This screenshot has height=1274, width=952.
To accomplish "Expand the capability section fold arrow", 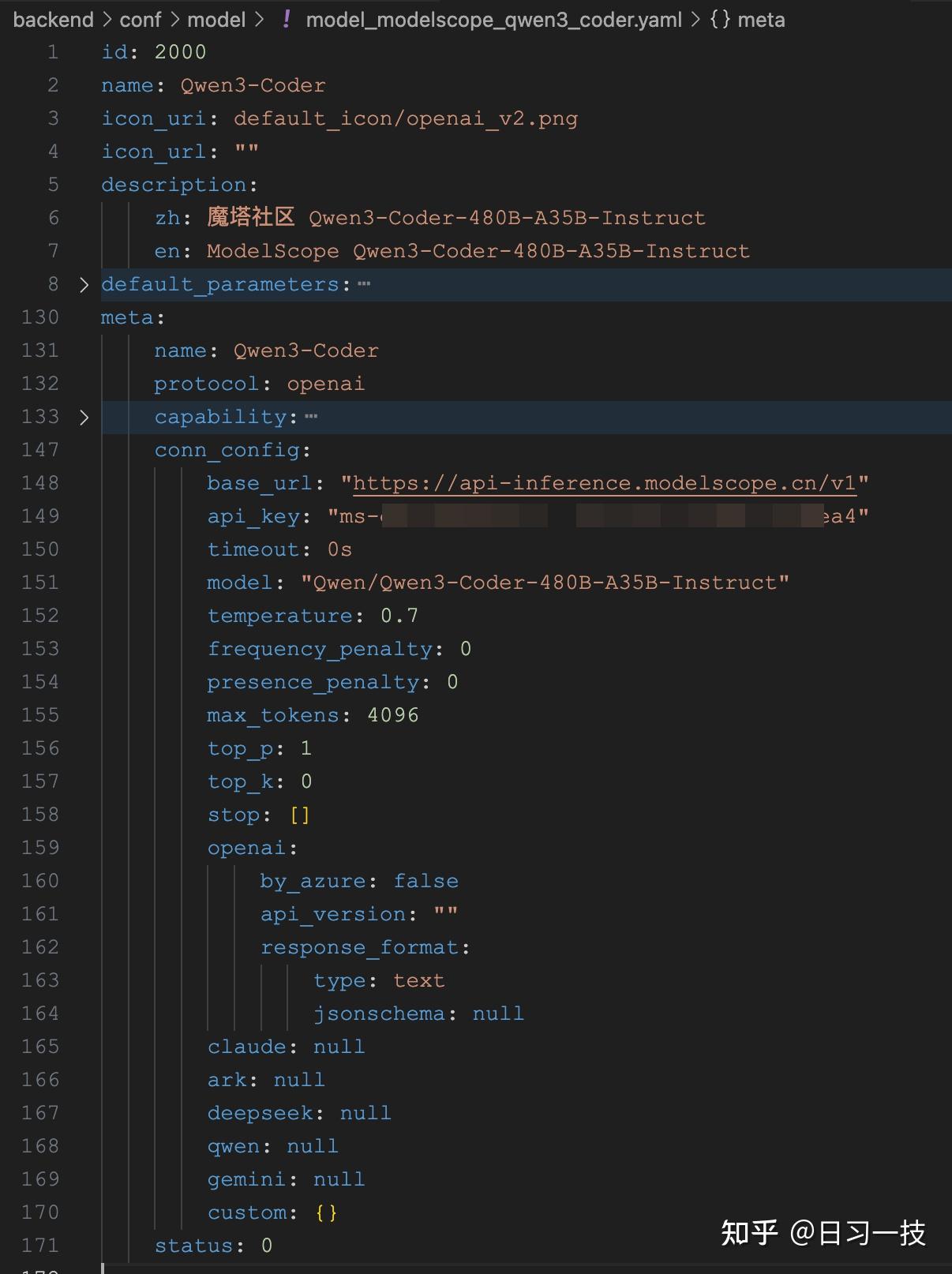I will tap(84, 417).
